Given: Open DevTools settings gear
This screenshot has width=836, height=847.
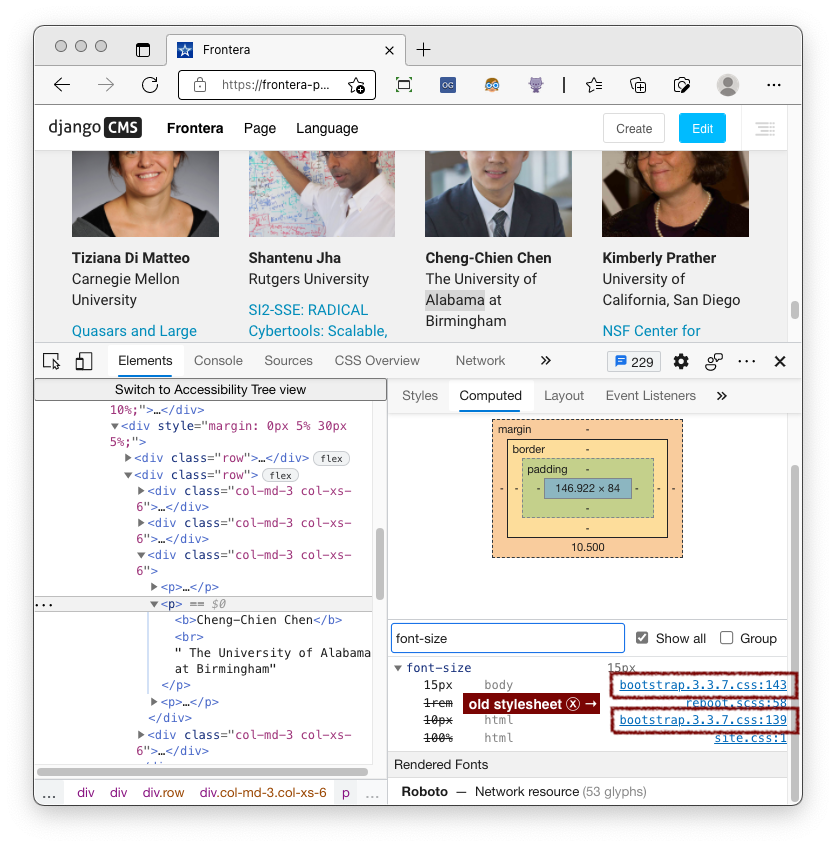Looking at the screenshot, I should click(681, 361).
